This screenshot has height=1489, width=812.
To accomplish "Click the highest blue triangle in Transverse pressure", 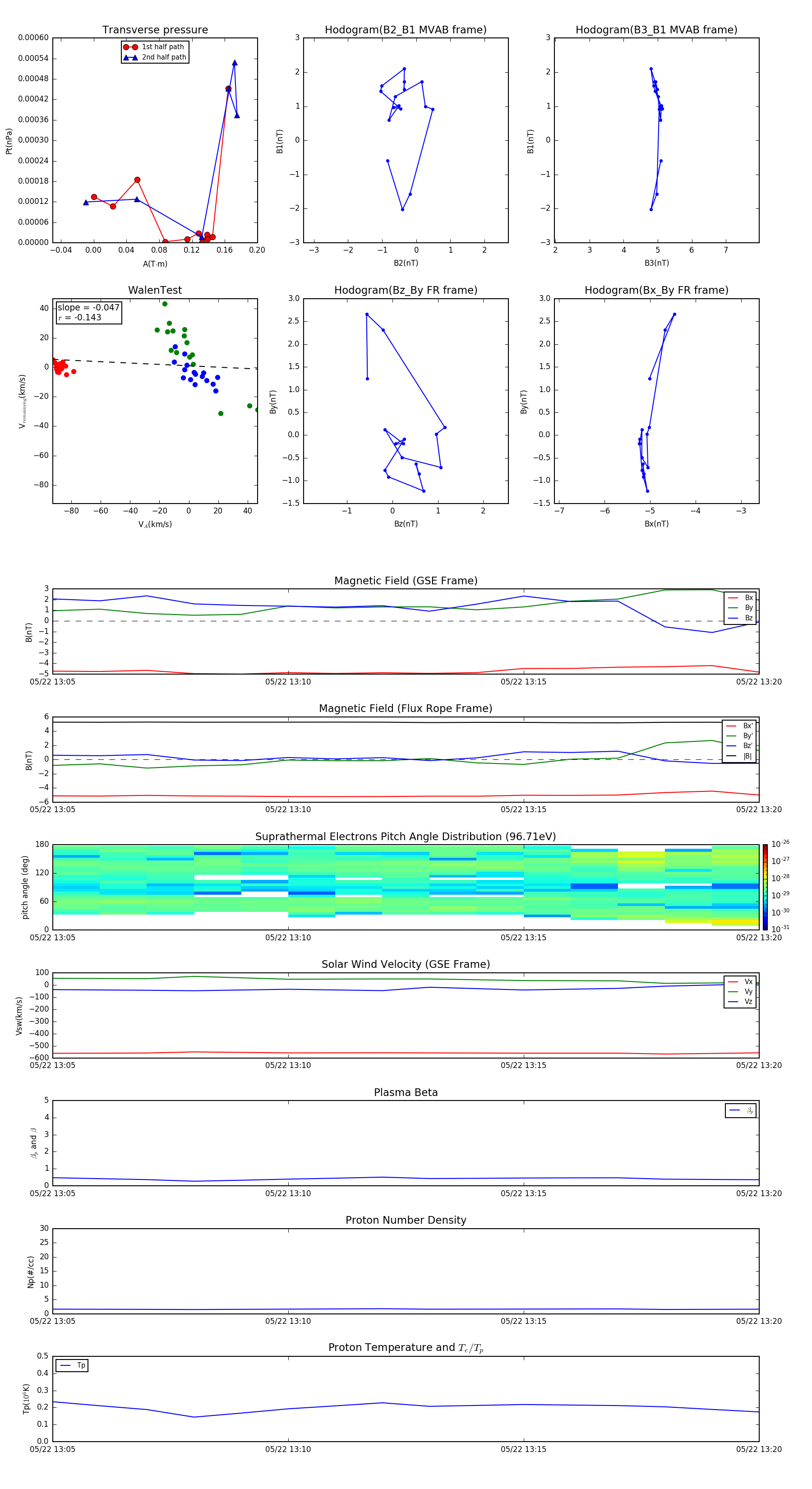I will pyautogui.click(x=235, y=62).
